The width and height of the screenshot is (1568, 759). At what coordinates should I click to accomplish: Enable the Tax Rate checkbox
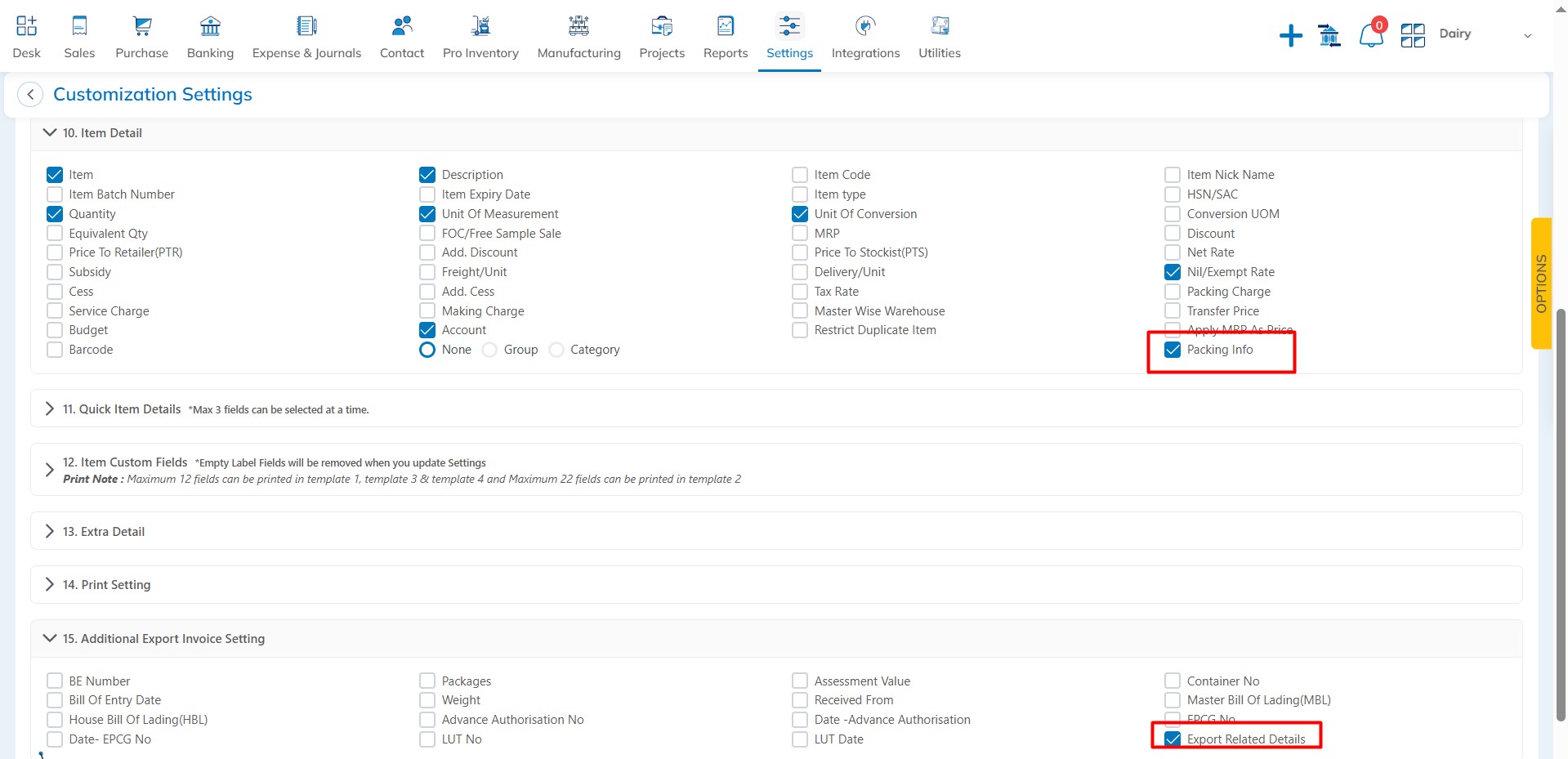tap(800, 292)
